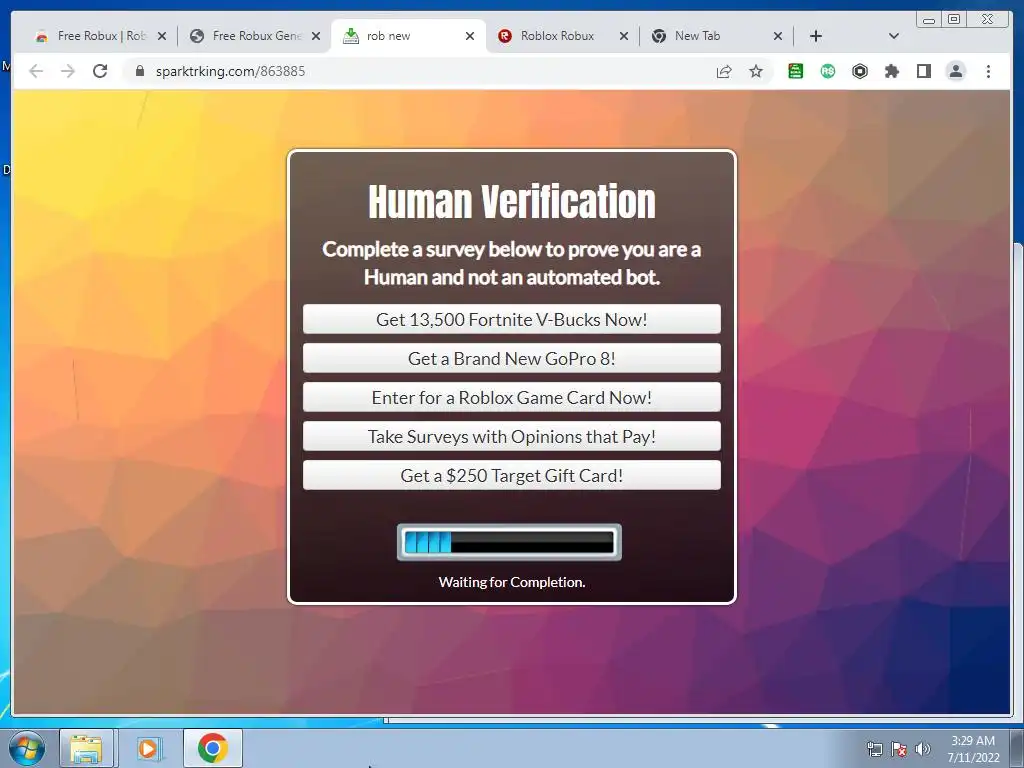Minimize the Chrome window
This screenshot has width=1024, height=768.
929,20
